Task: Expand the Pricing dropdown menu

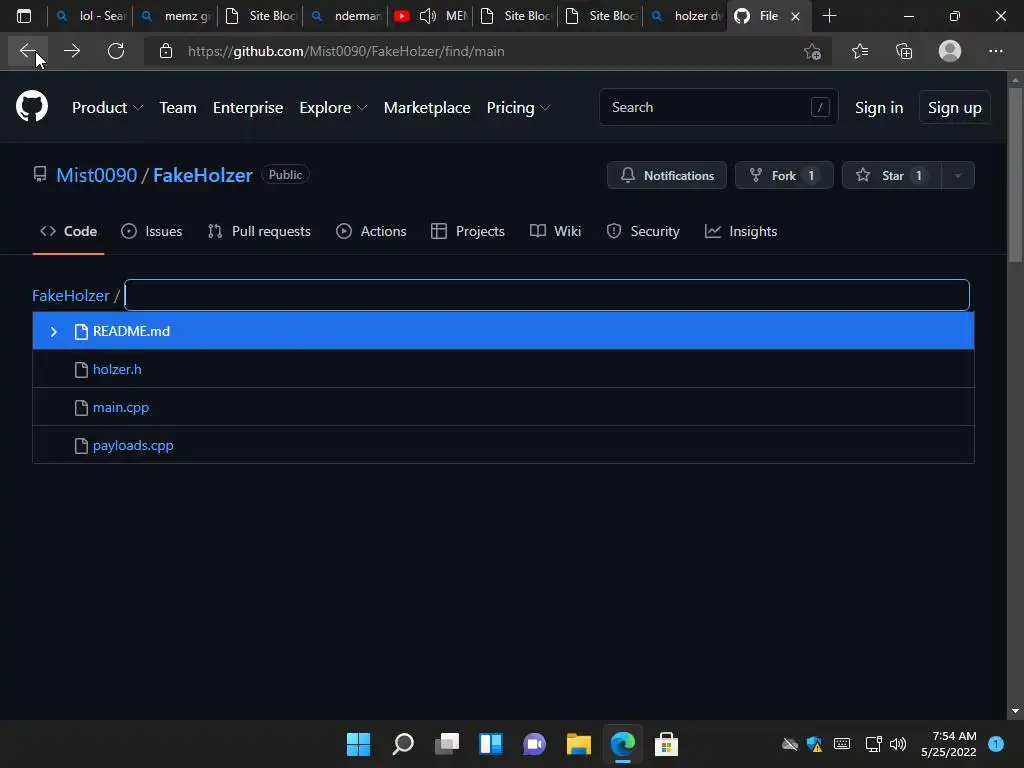Action: pyautogui.click(x=519, y=108)
